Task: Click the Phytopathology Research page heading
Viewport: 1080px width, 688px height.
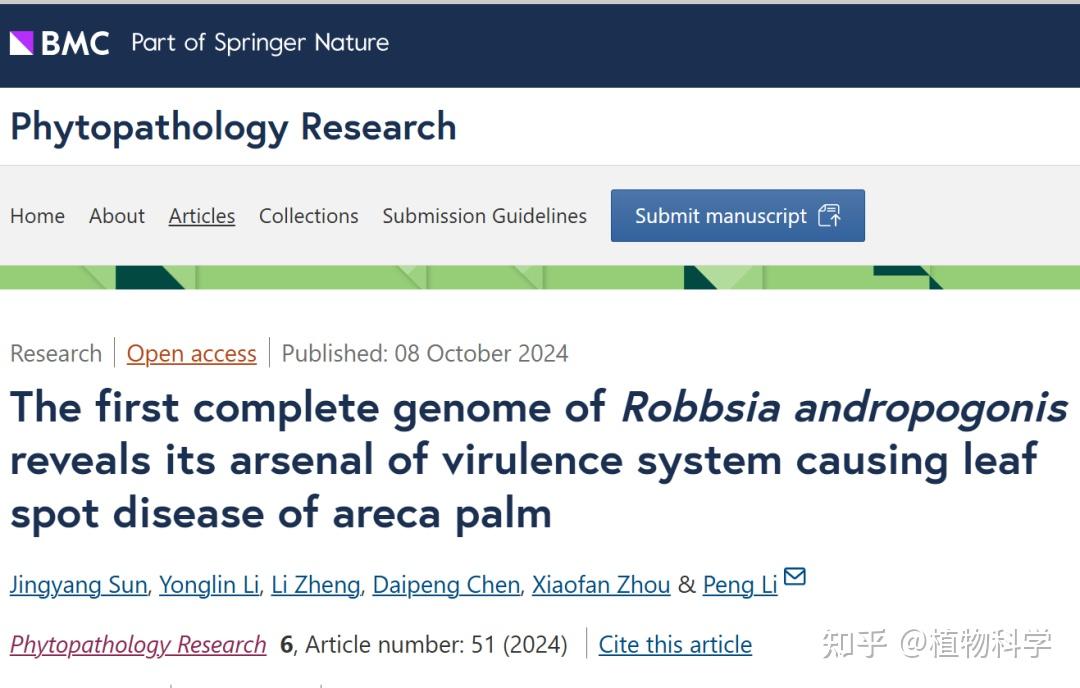Action: (232, 127)
